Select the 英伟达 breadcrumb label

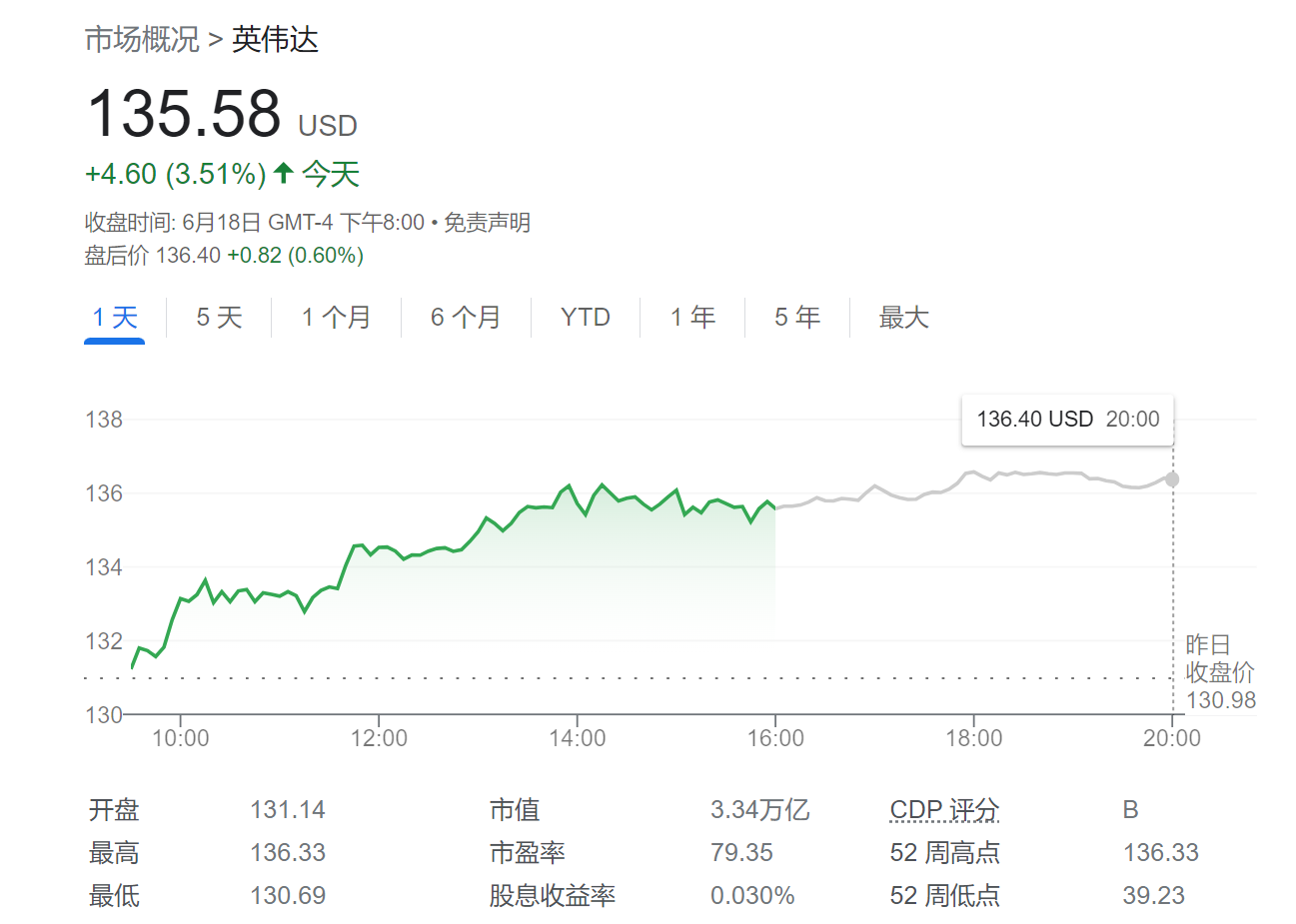point(275,41)
